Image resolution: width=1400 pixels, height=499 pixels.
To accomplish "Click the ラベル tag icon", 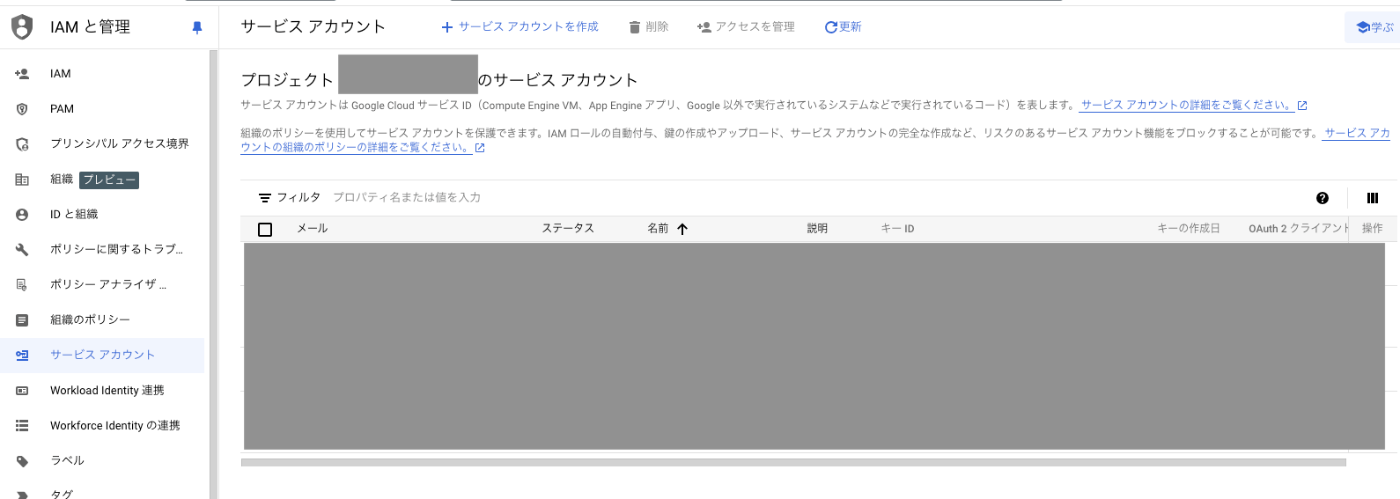I will click(22, 461).
